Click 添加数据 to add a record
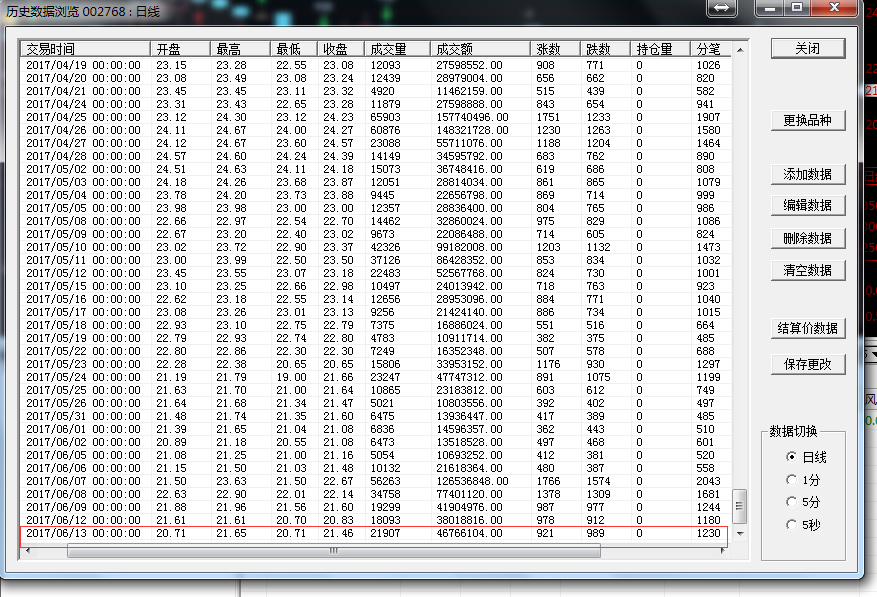The height and width of the screenshot is (597, 877). (808, 175)
